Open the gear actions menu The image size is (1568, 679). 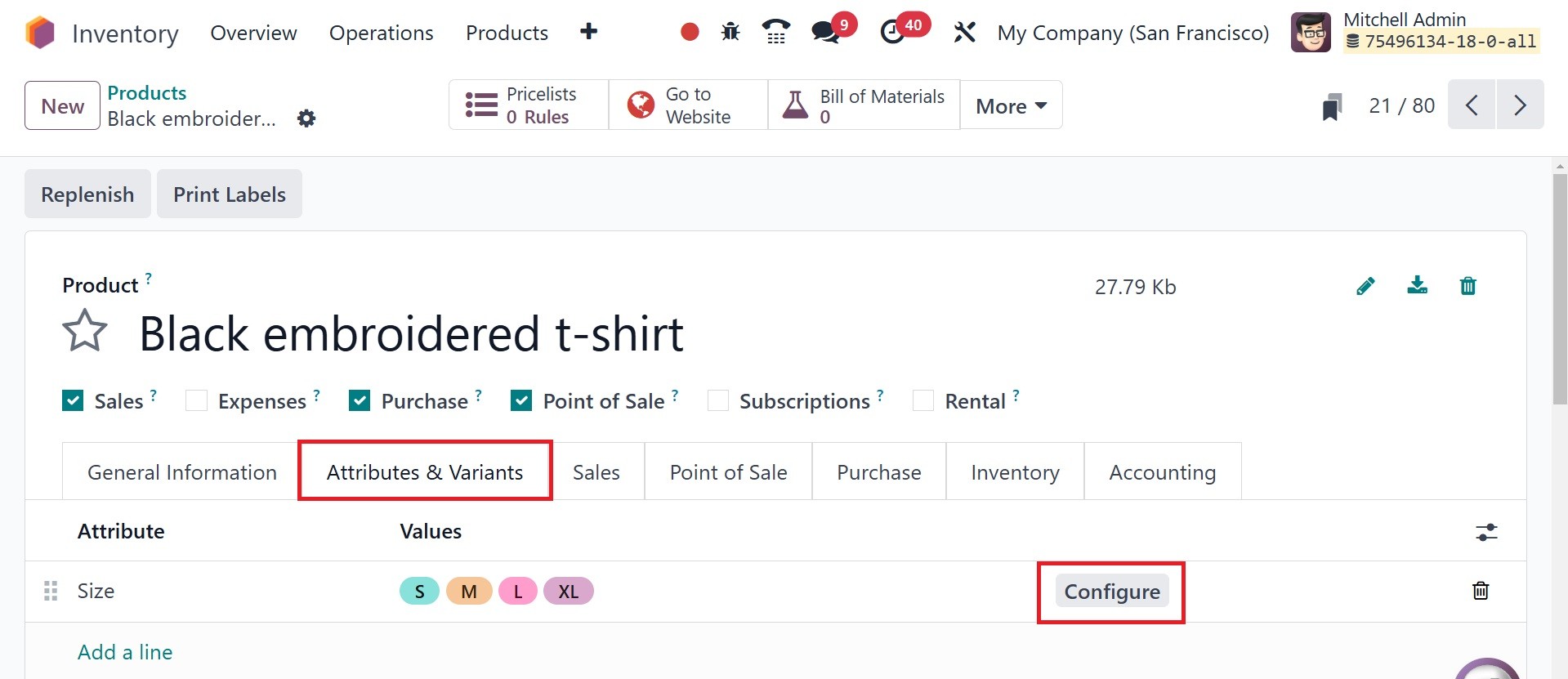click(306, 118)
